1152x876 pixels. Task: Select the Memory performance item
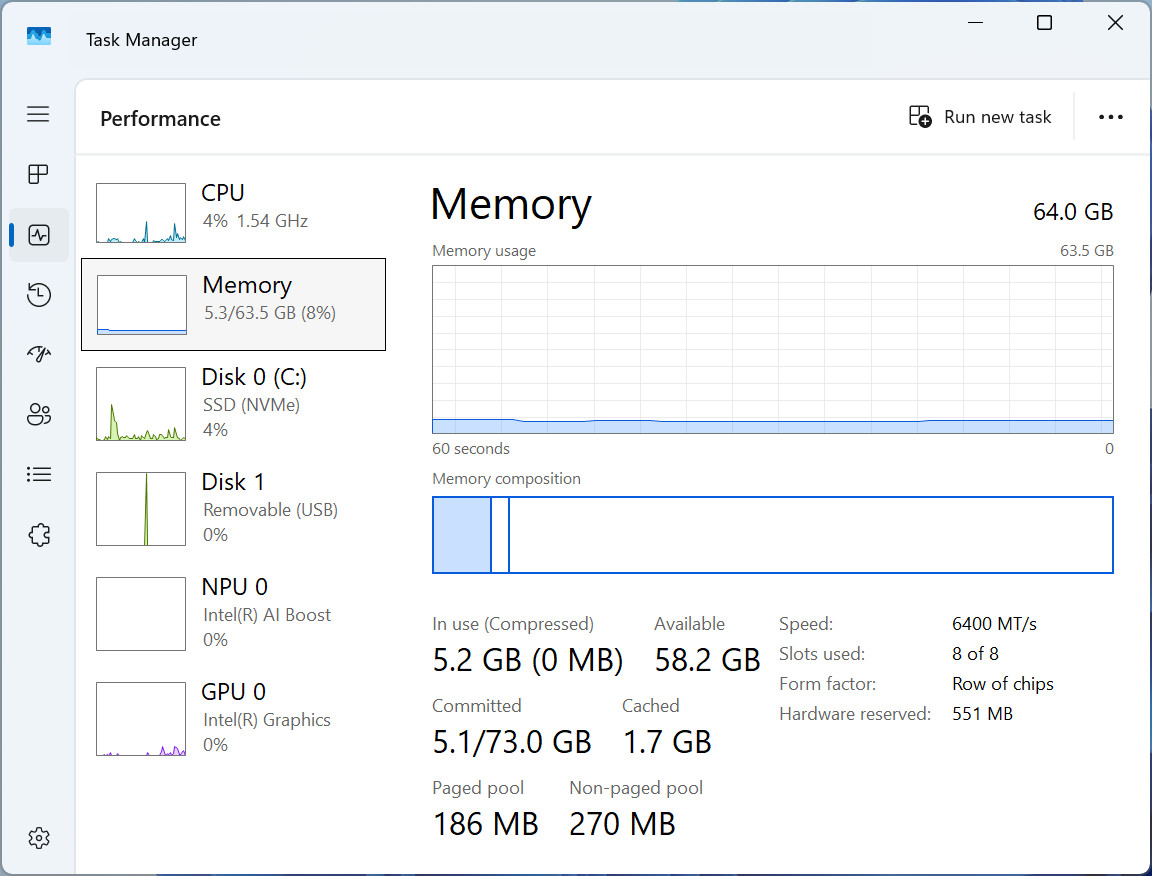234,304
